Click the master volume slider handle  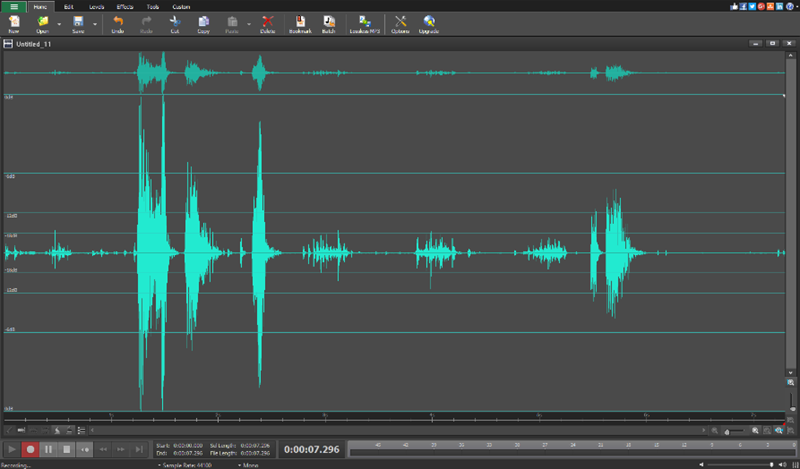tap(771, 465)
